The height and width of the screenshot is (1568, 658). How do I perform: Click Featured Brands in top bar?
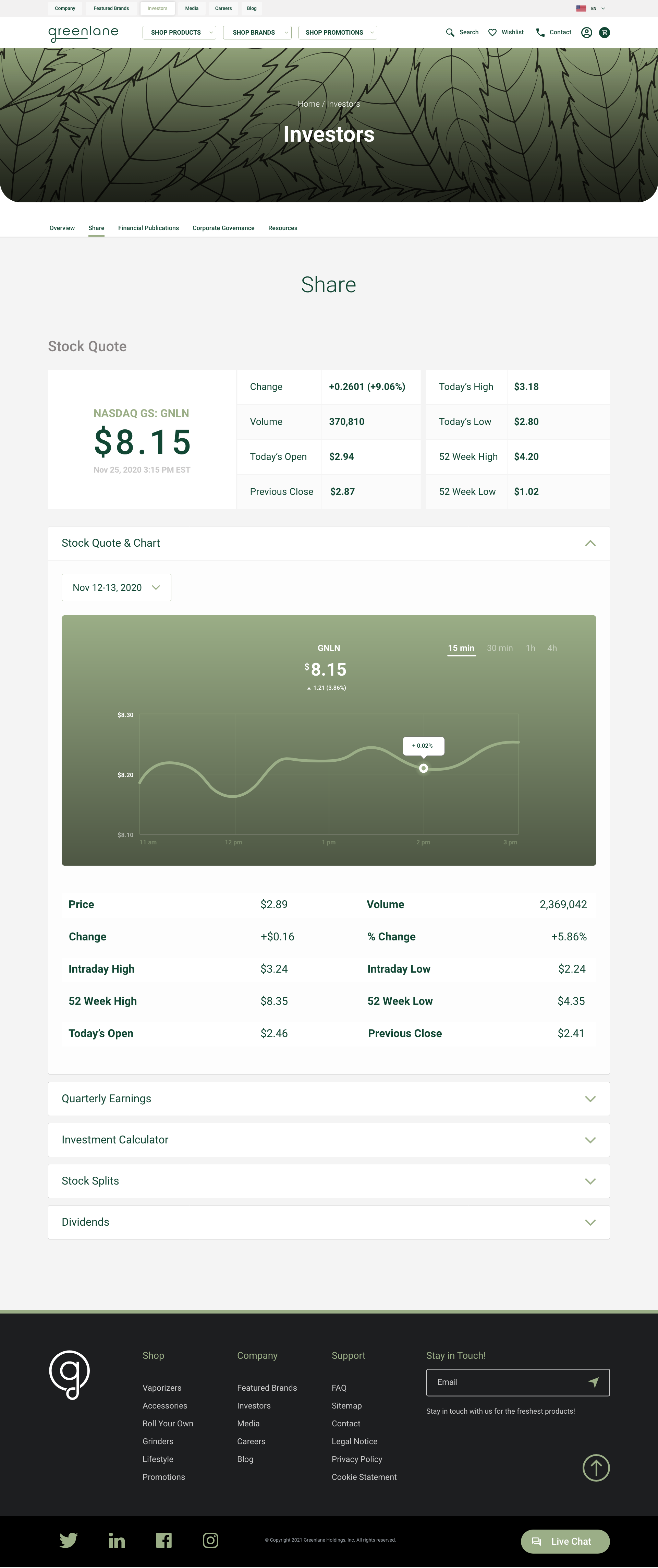[111, 9]
